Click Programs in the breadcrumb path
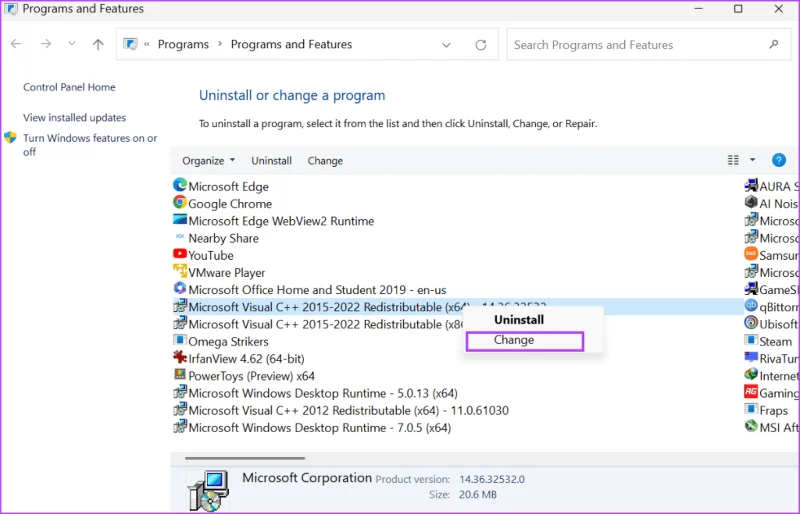800x514 pixels. coord(183,44)
